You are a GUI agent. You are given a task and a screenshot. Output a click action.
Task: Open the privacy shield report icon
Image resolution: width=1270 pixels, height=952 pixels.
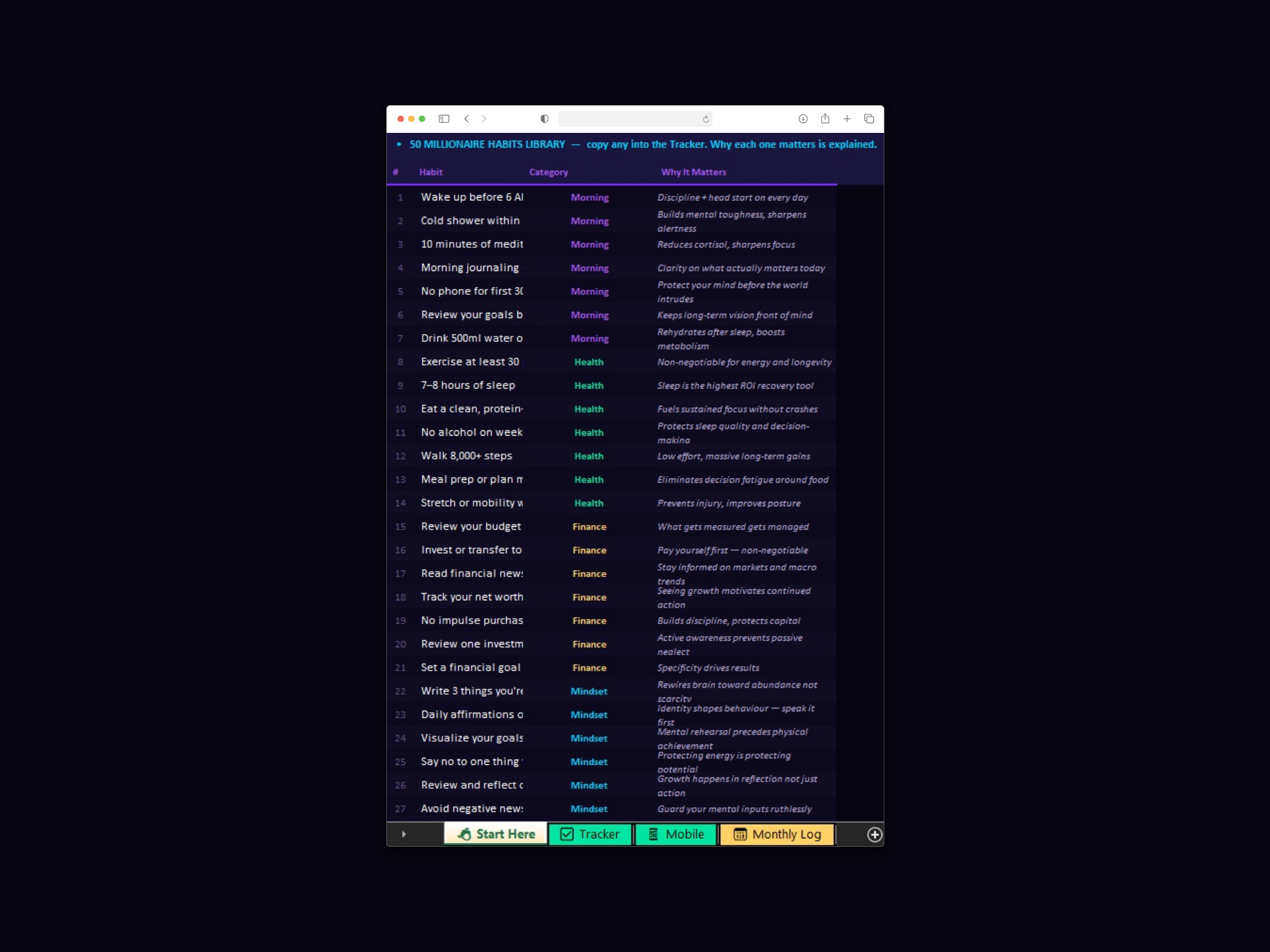coord(544,119)
